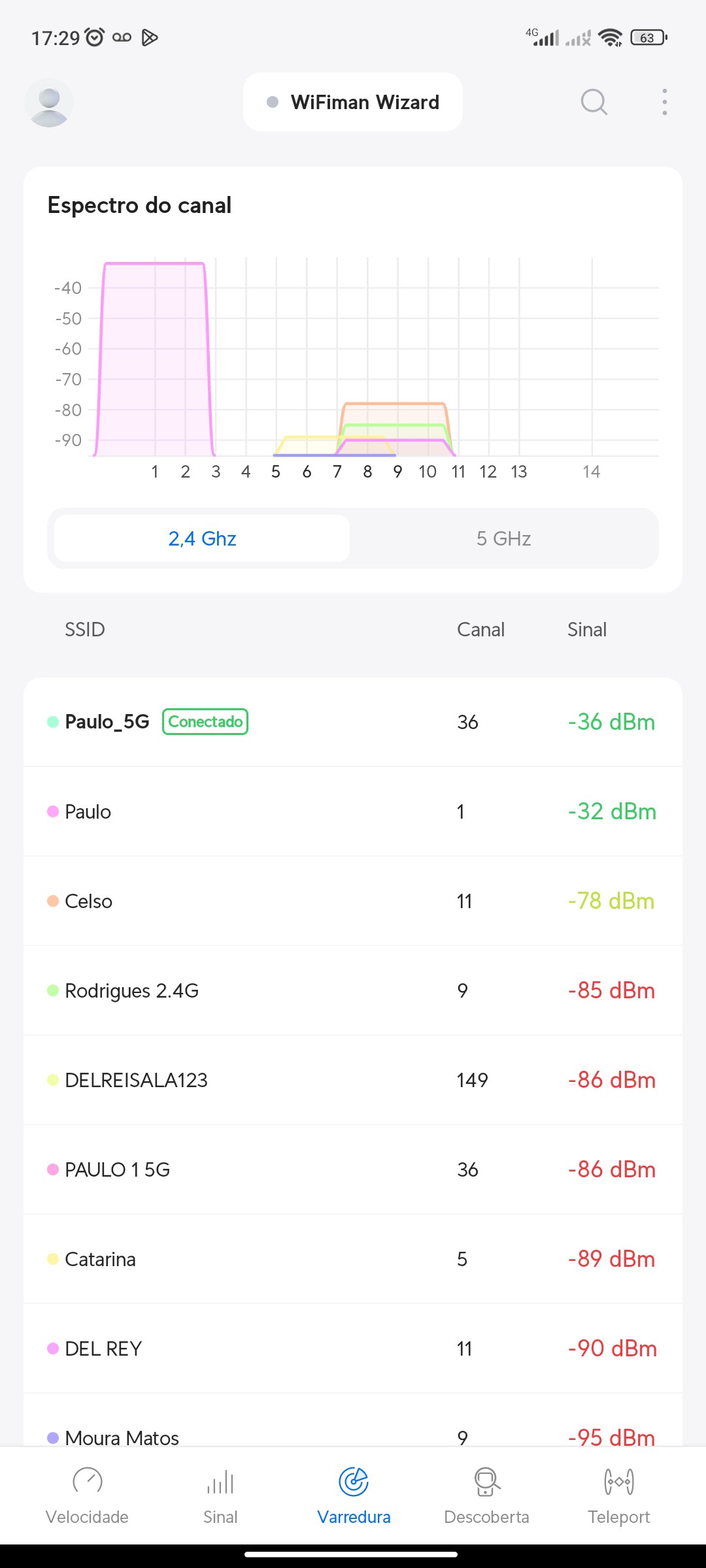Open the user profile avatar
This screenshot has width=706, height=1568.
[x=49, y=103]
